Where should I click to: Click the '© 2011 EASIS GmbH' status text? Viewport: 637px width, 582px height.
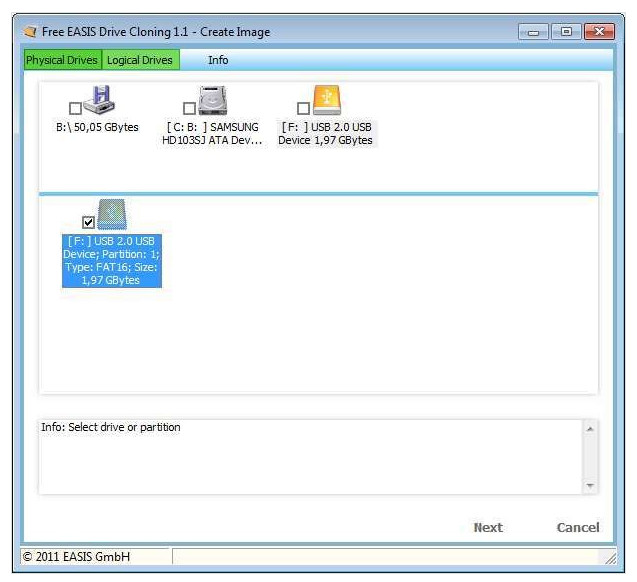(x=76, y=556)
